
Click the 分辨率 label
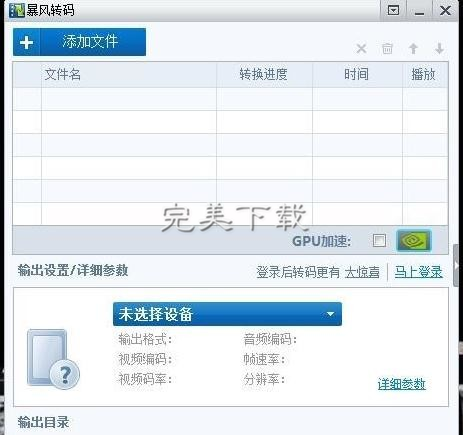264,379
